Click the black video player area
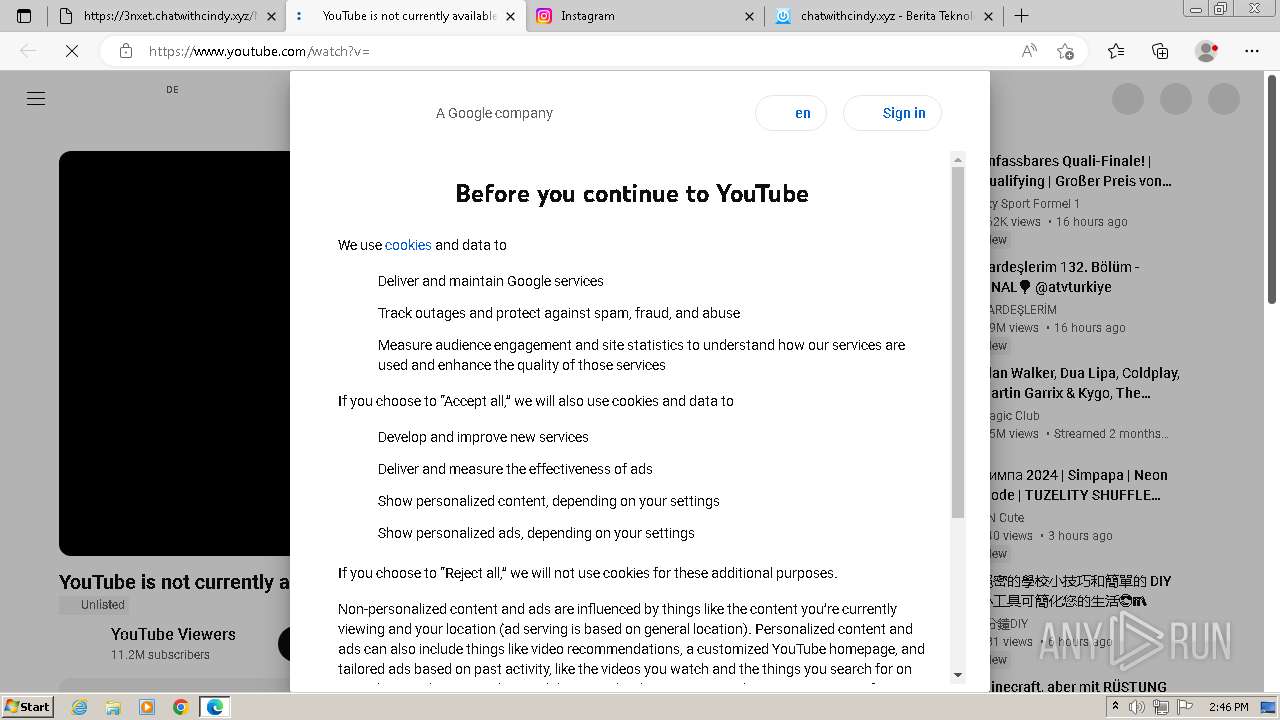Viewport: 1280px width, 720px height. coord(174,353)
